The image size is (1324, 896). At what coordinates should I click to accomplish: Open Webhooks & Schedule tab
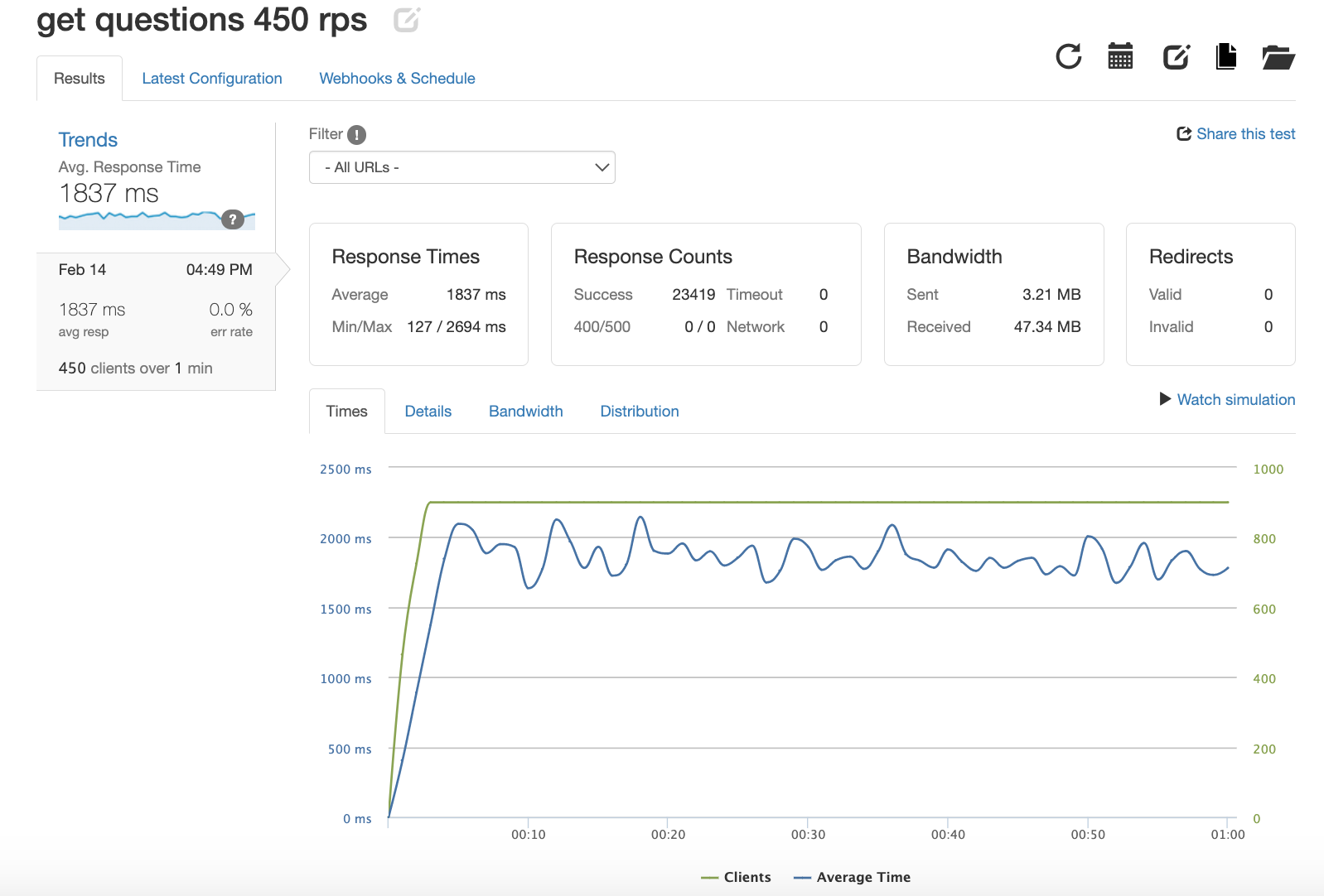pyautogui.click(x=397, y=79)
